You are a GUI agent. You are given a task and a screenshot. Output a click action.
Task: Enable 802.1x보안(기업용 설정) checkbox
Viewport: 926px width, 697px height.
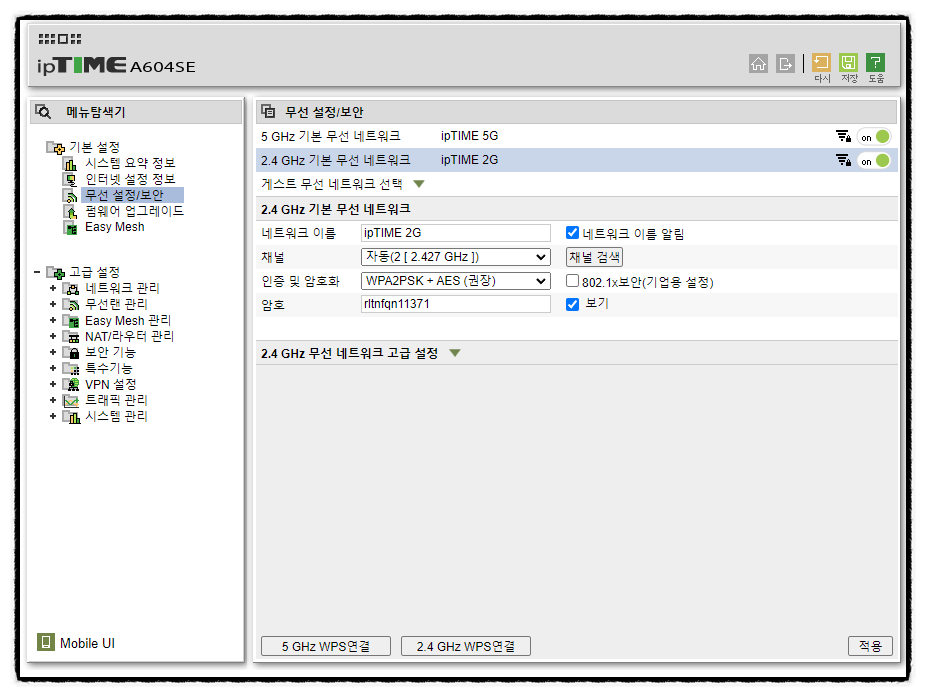point(572,281)
